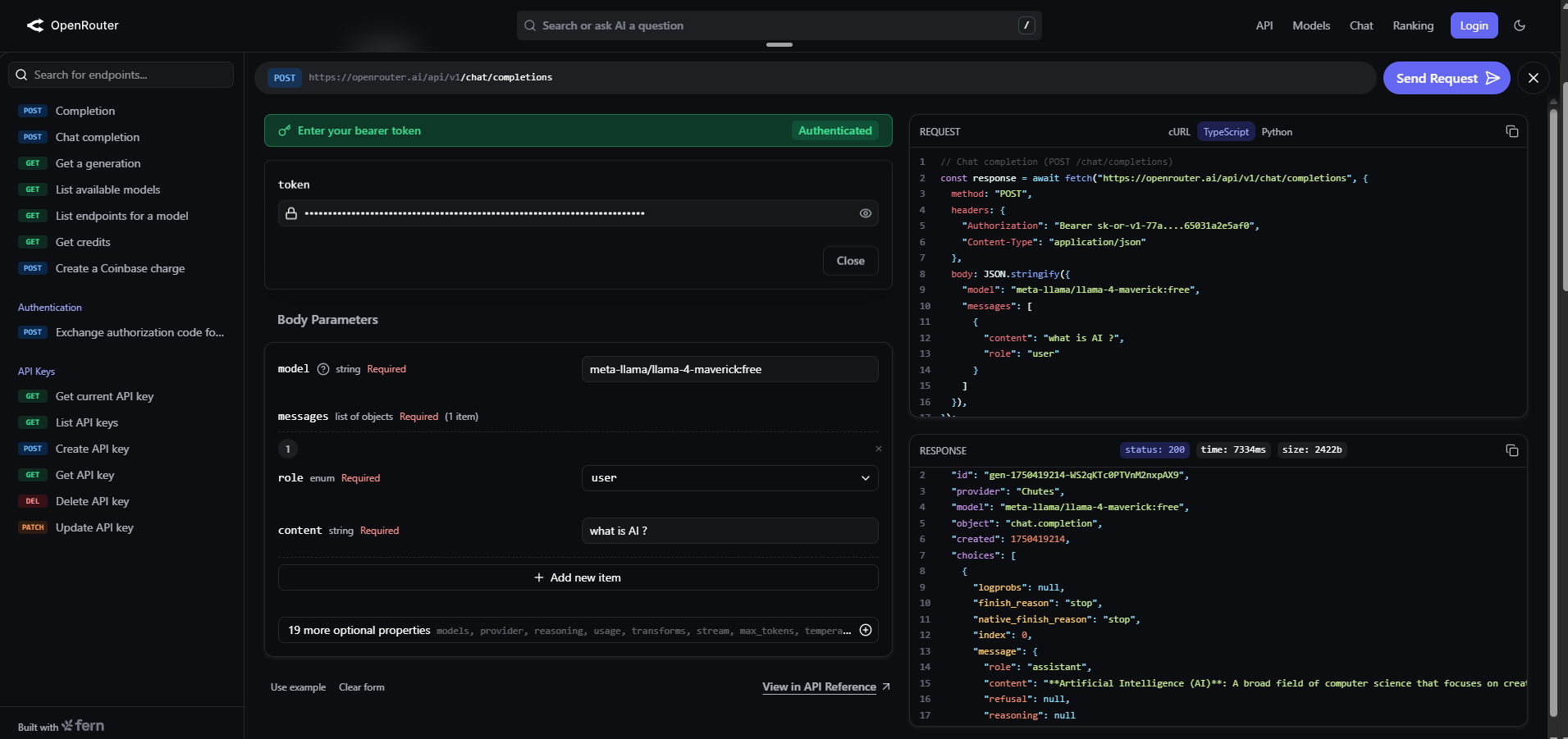
Task: Click Send Request button
Action: click(x=1447, y=78)
